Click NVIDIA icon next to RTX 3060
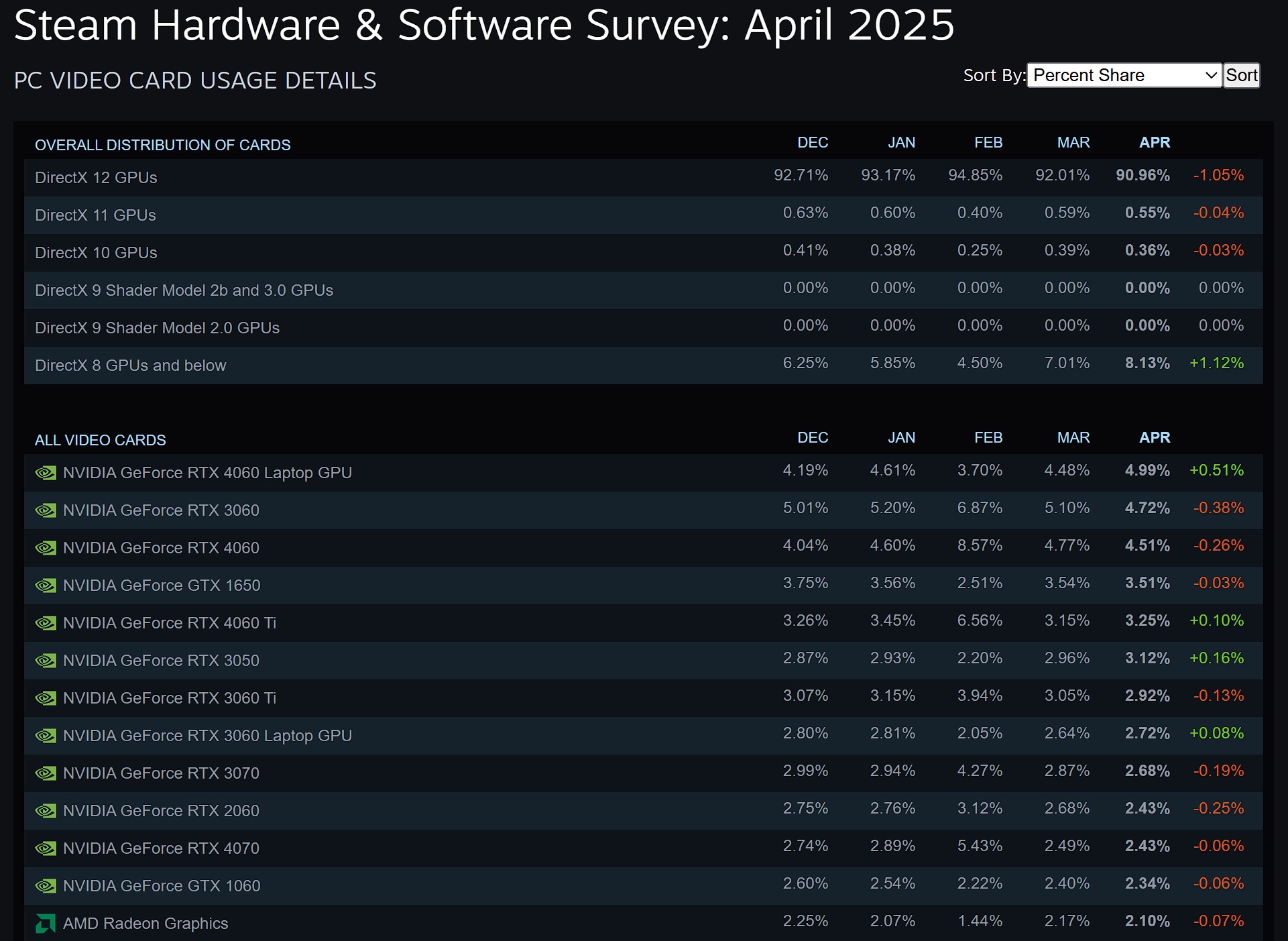 click(46, 510)
